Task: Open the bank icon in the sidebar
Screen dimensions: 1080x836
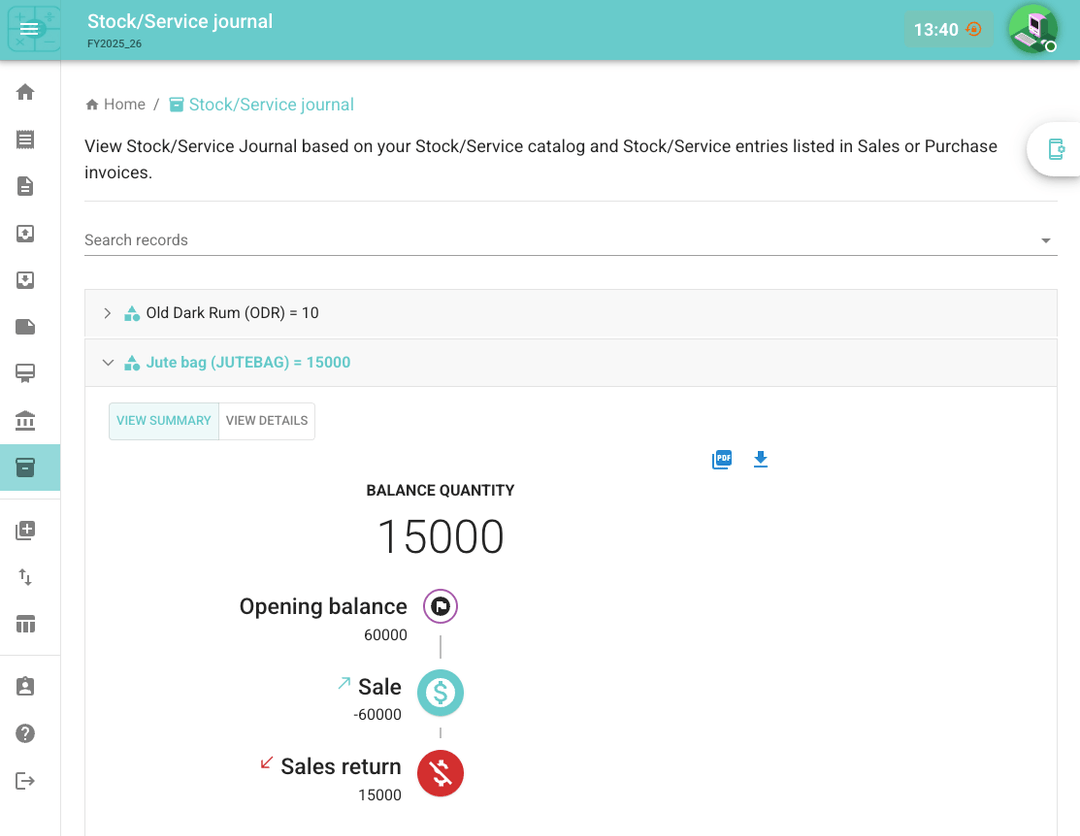Action: click(26, 421)
